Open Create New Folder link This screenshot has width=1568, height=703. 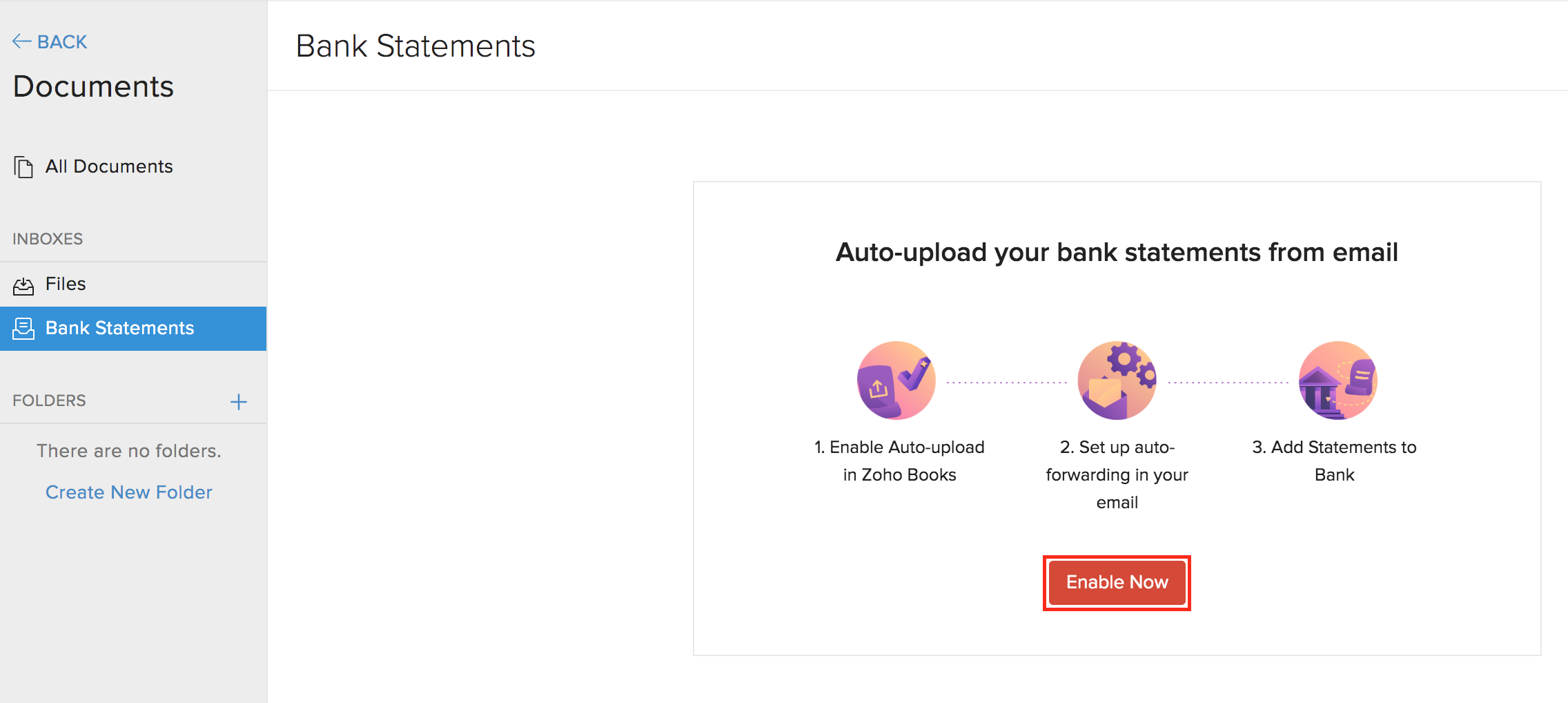pyautogui.click(x=128, y=492)
